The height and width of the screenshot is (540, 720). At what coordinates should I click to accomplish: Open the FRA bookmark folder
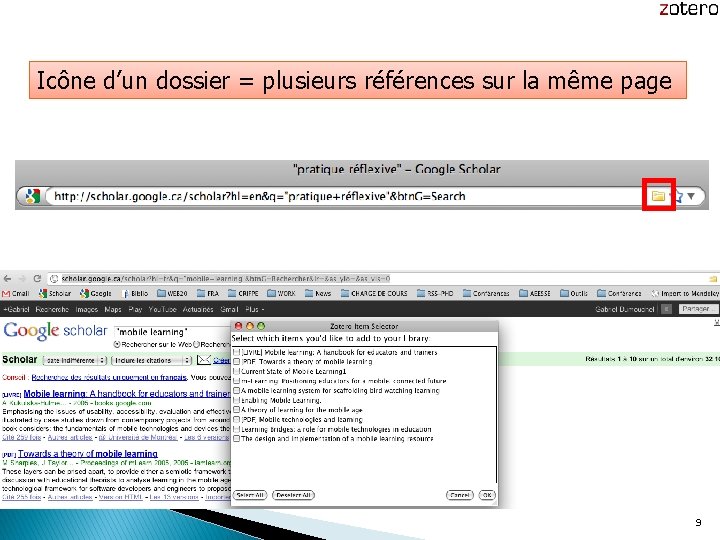(208, 293)
